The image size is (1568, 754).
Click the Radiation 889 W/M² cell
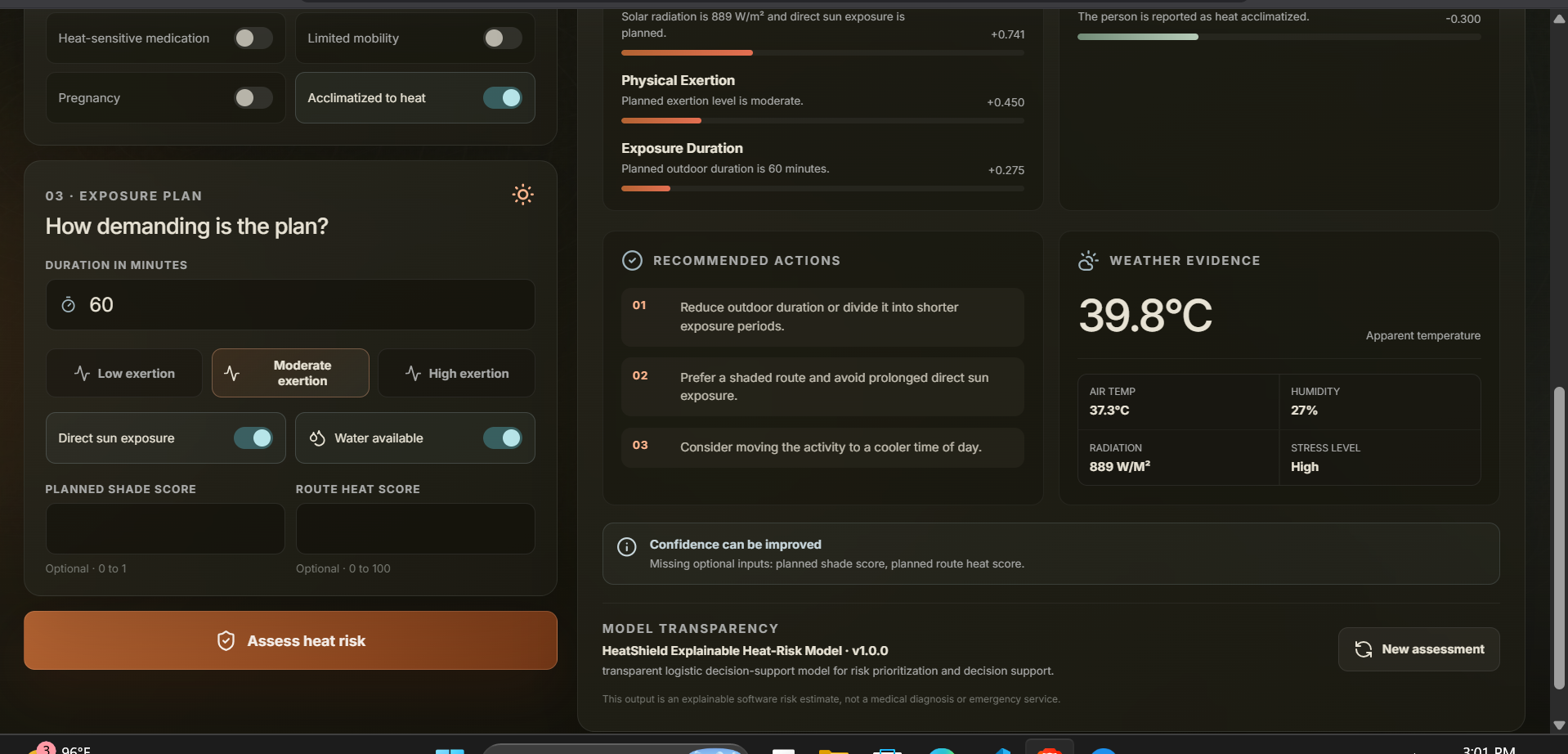[x=1178, y=458]
